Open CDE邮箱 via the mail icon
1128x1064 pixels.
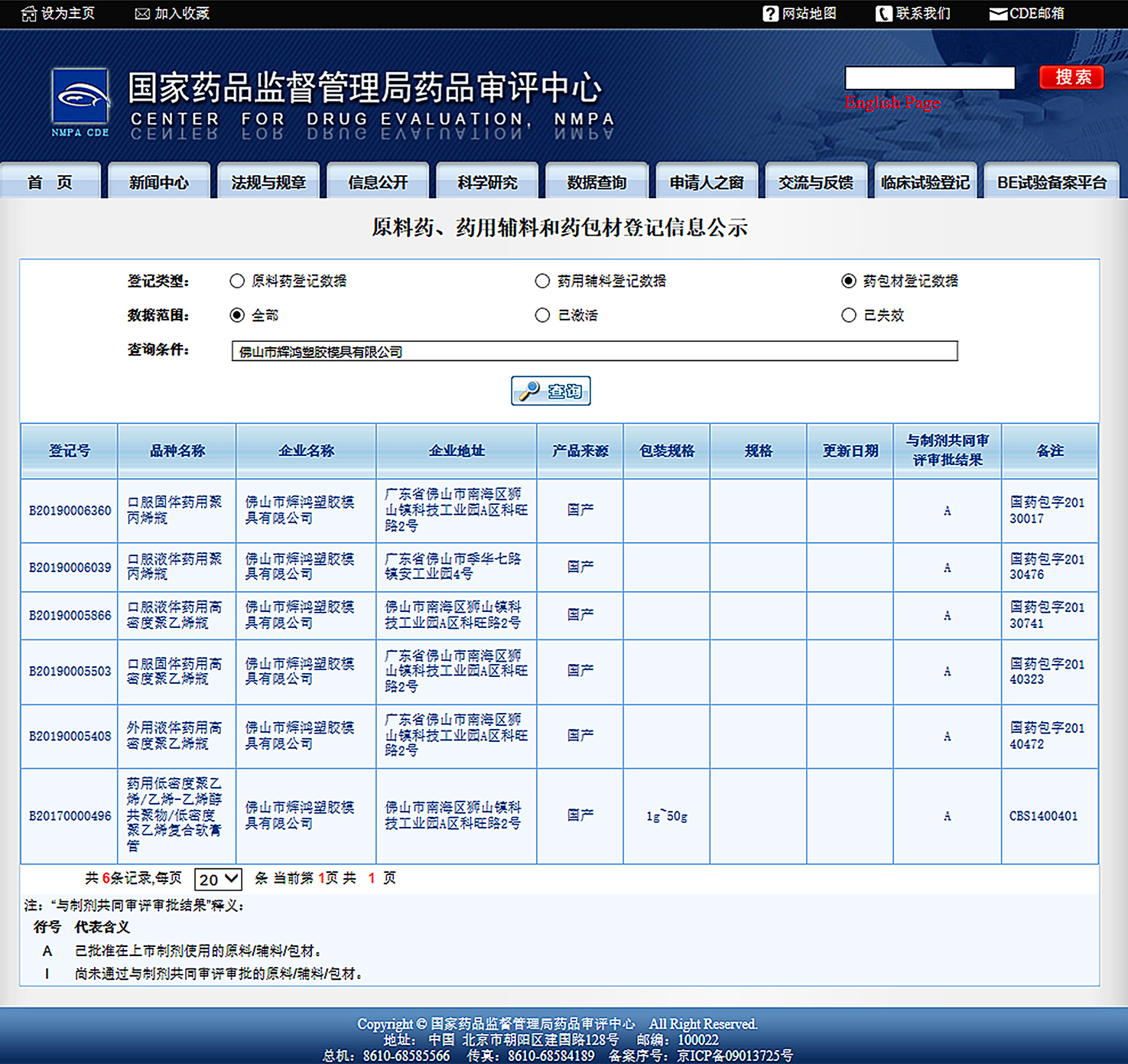tap(998, 14)
